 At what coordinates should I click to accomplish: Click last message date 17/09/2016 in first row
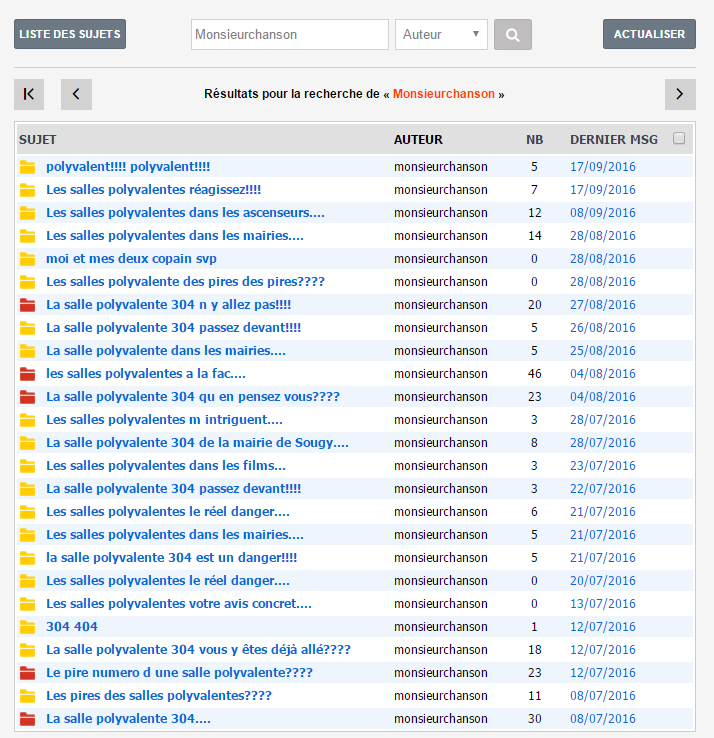[602, 167]
